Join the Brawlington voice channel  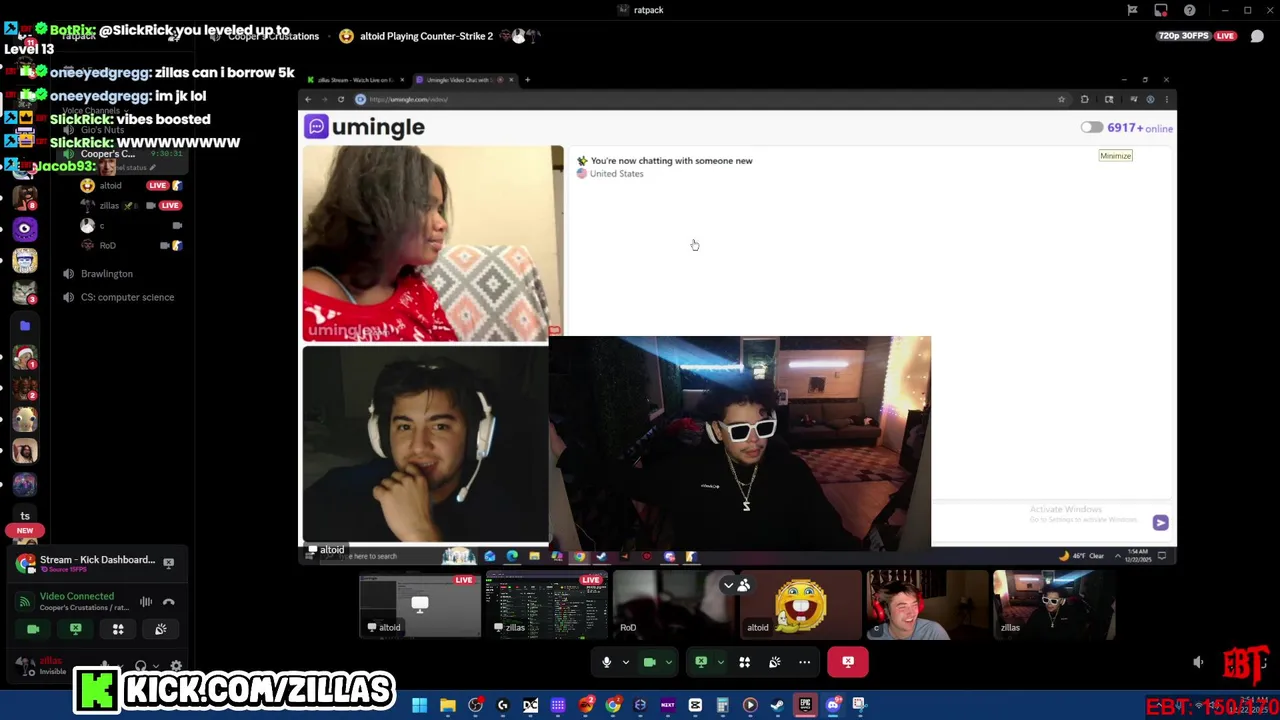106,274
